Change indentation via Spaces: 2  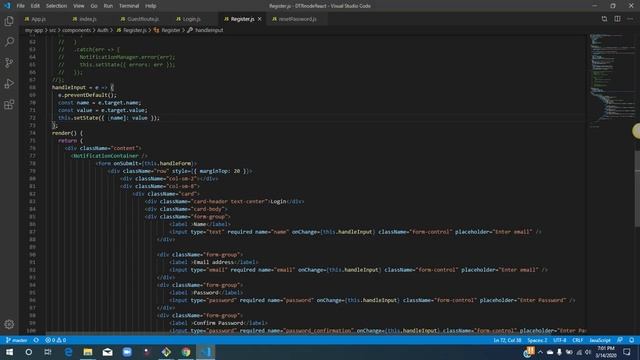tap(537, 340)
